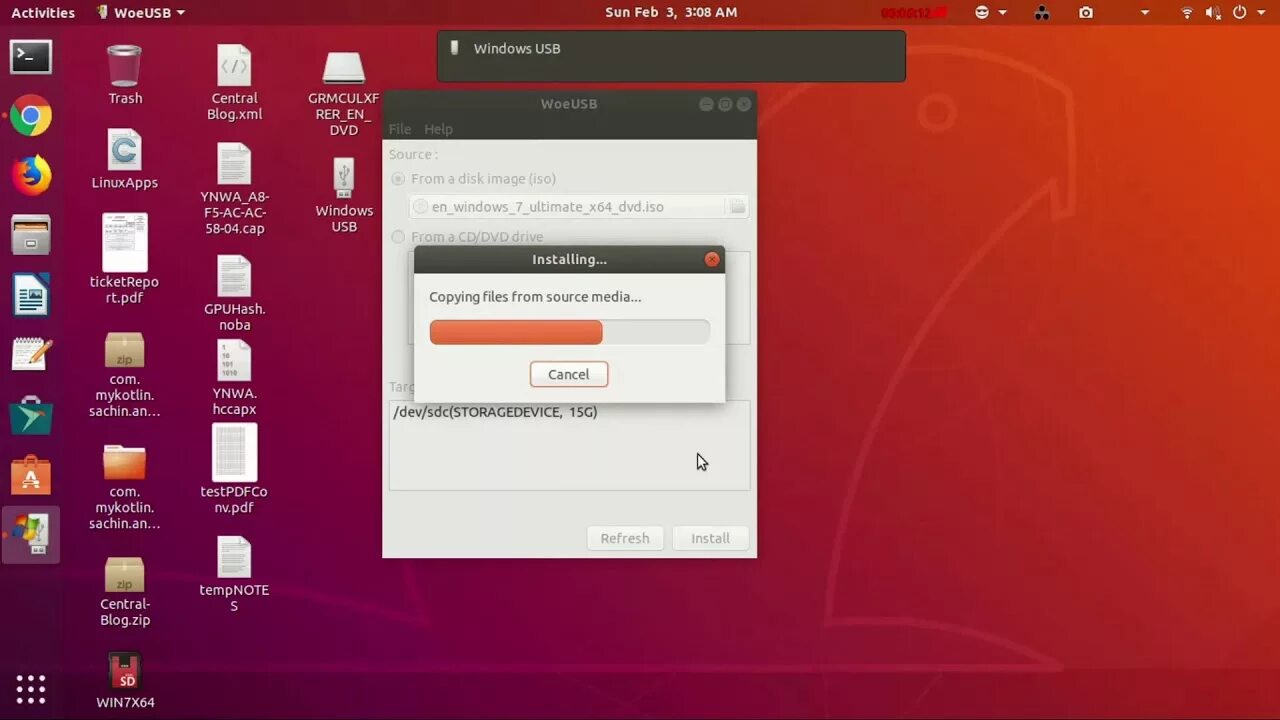The height and width of the screenshot is (720, 1280).
Task: Choose From a CD/DVD drive option
Action: (467, 237)
